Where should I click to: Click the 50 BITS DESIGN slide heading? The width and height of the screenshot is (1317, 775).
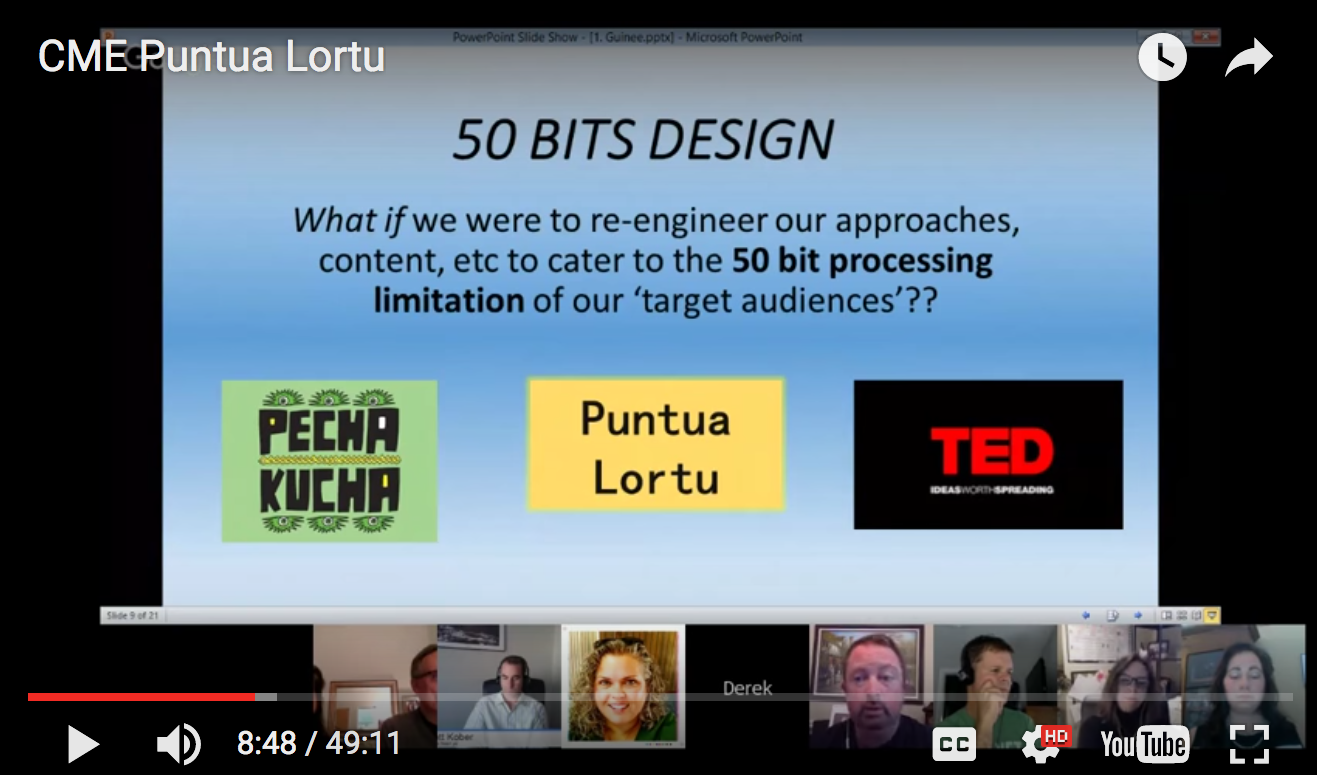pos(643,141)
